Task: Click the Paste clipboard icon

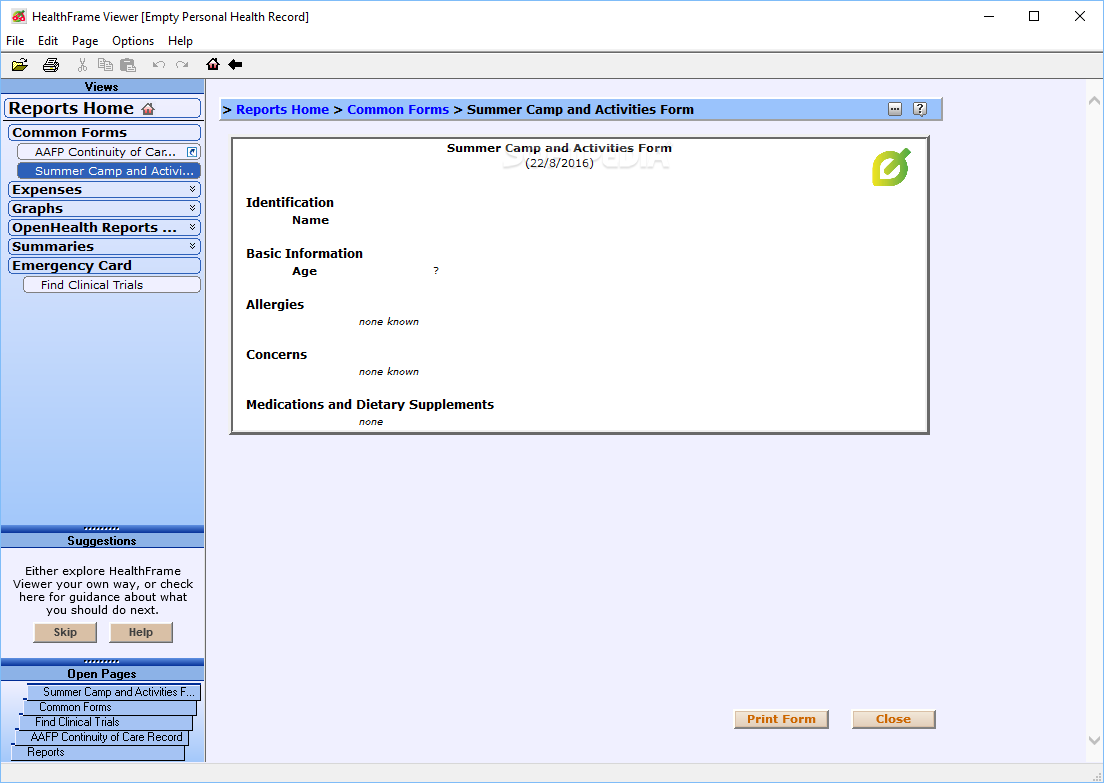Action: click(x=127, y=65)
